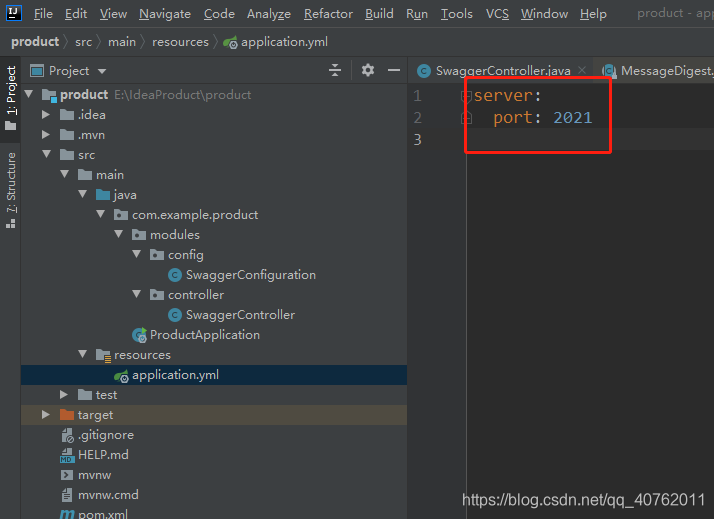714x519 pixels.
Task: Toggle the 1: Project tool window tab
Action: point(10,97)
